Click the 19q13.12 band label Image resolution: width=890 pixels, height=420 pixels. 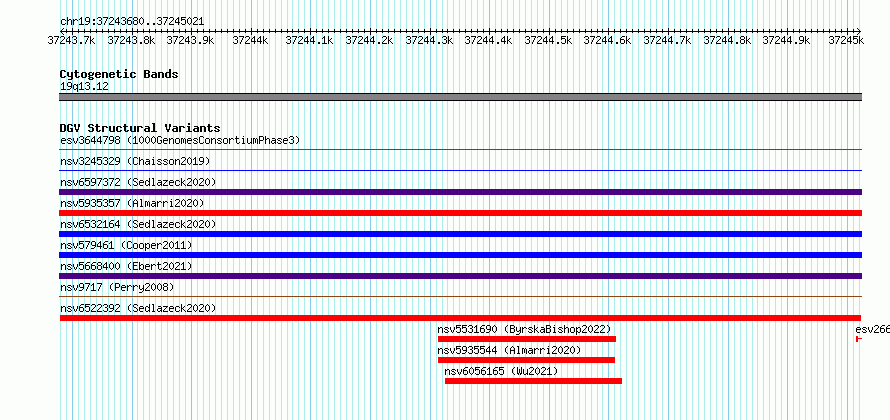click(x=84, y=87)
